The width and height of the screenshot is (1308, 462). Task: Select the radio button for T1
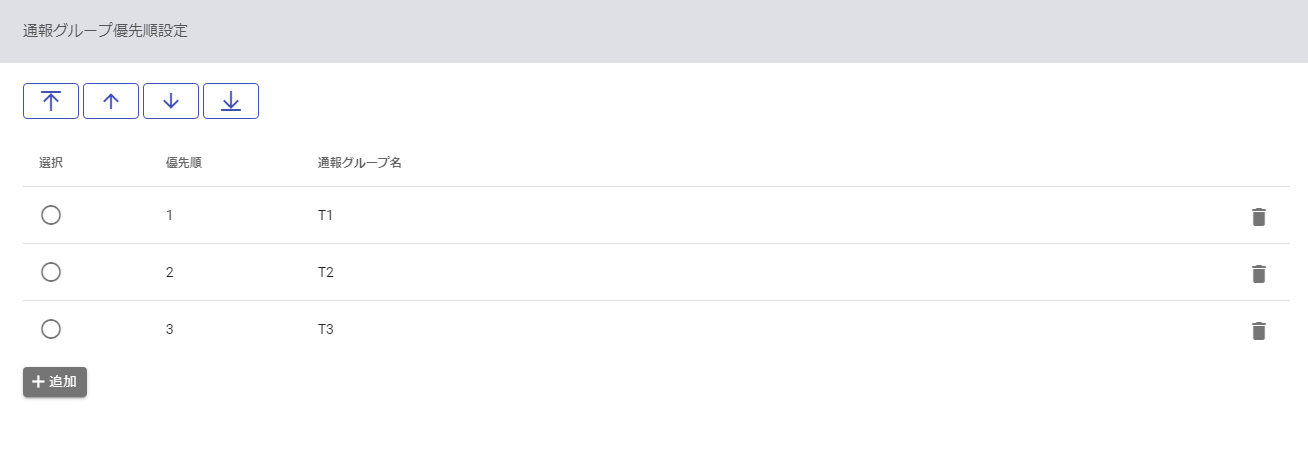(x=51, y=215)
